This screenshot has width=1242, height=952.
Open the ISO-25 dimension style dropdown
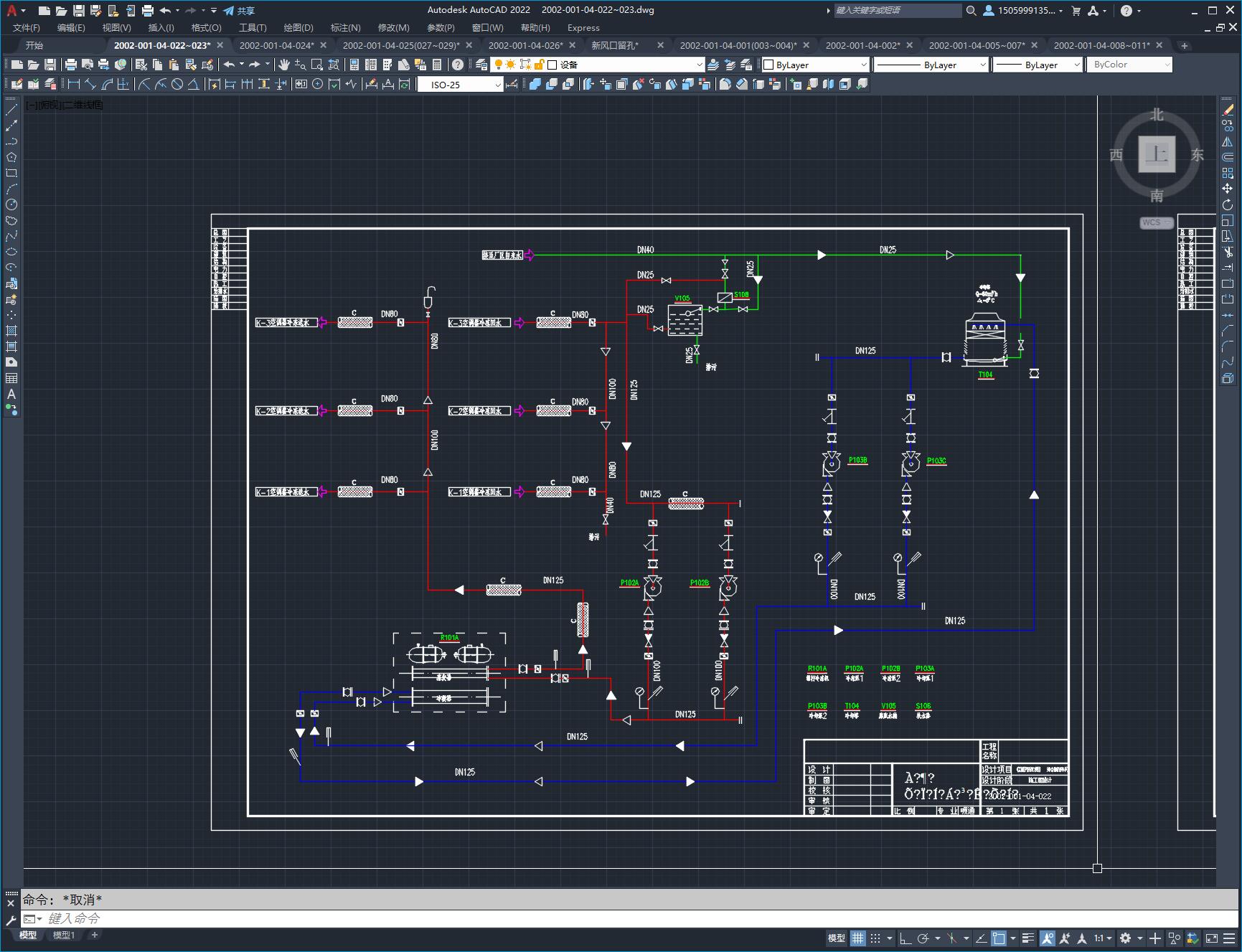click(x=461, y=85)
